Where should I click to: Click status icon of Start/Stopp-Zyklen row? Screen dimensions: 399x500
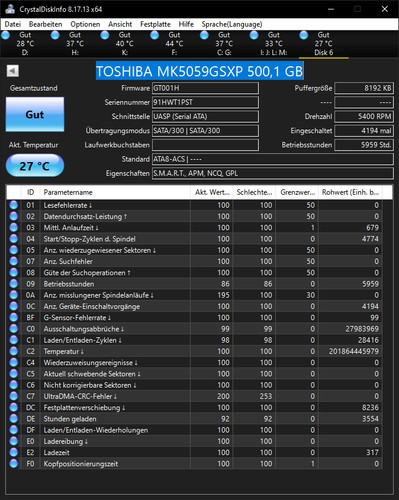click(14, 239)
